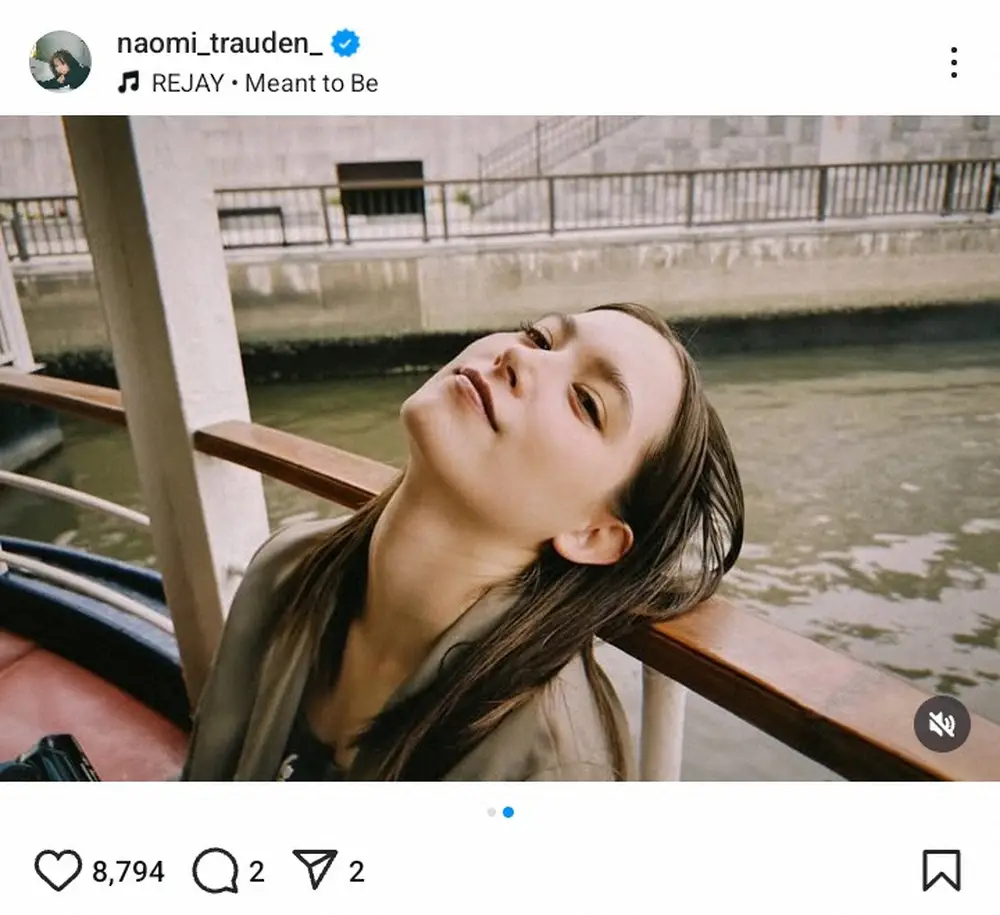1000x915 pixels.
Task: Click the music note icon
Action: point(128,83)
